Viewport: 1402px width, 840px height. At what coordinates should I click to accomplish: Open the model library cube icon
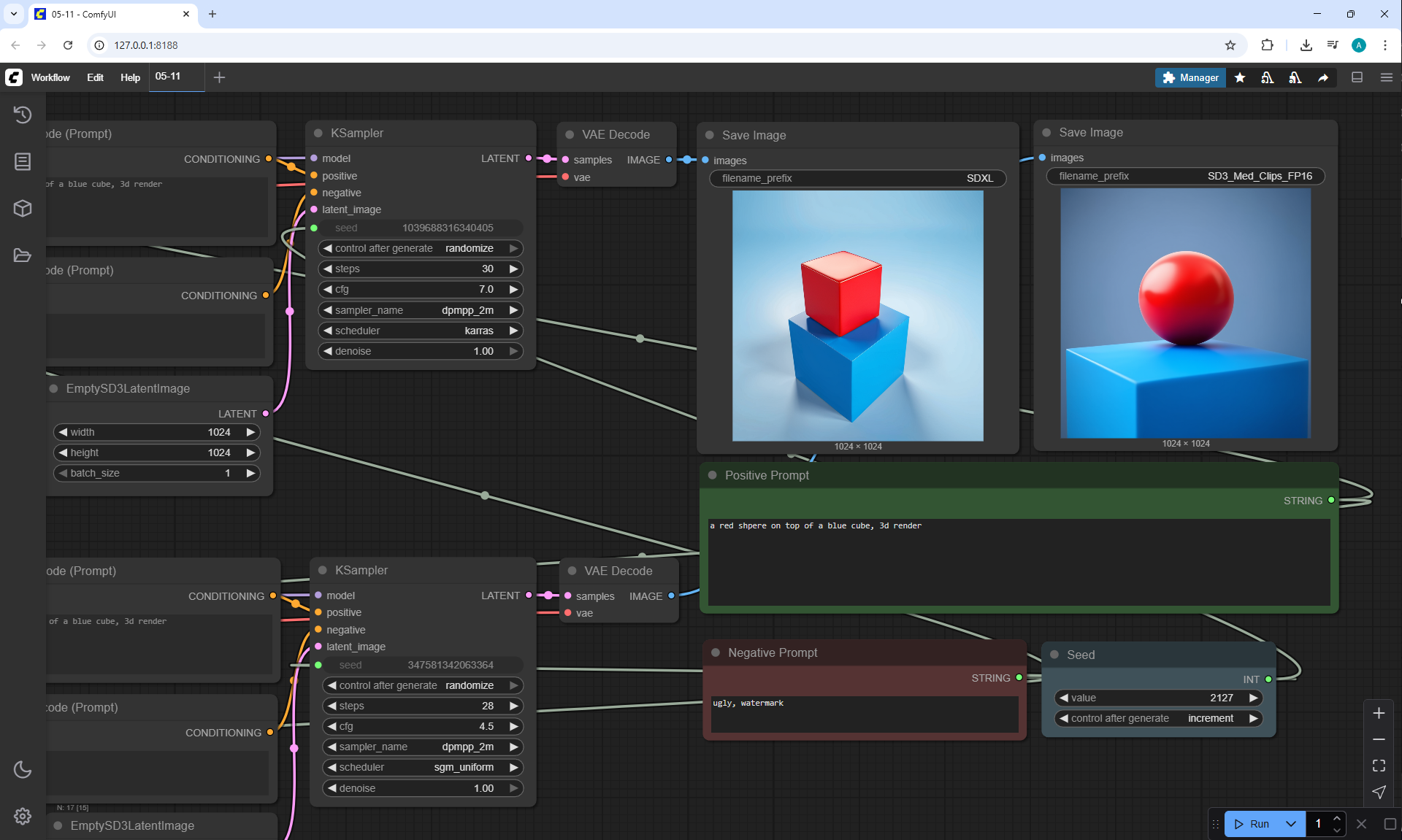[x=23, y=209]
